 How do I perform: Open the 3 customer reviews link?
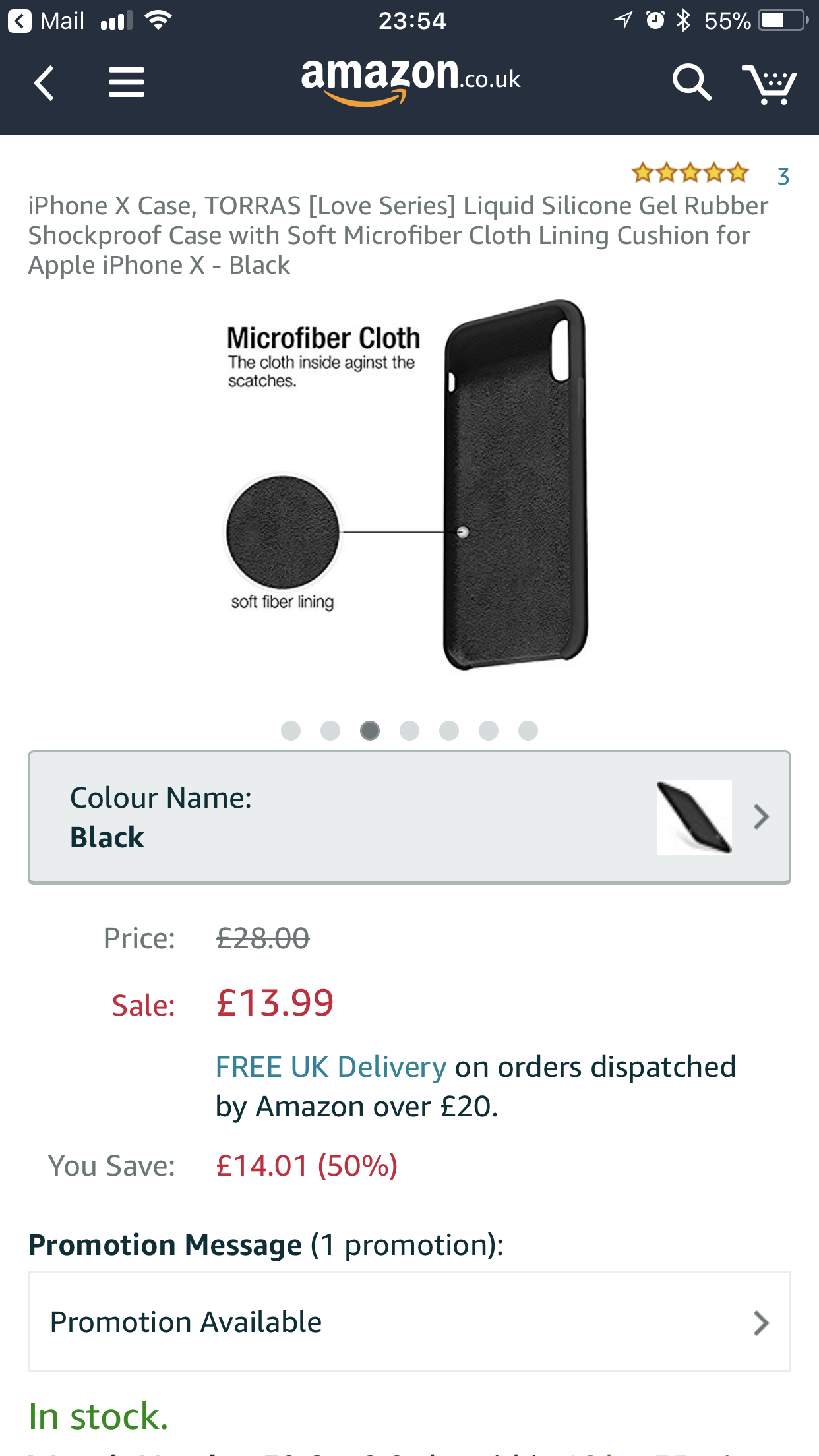783,177
